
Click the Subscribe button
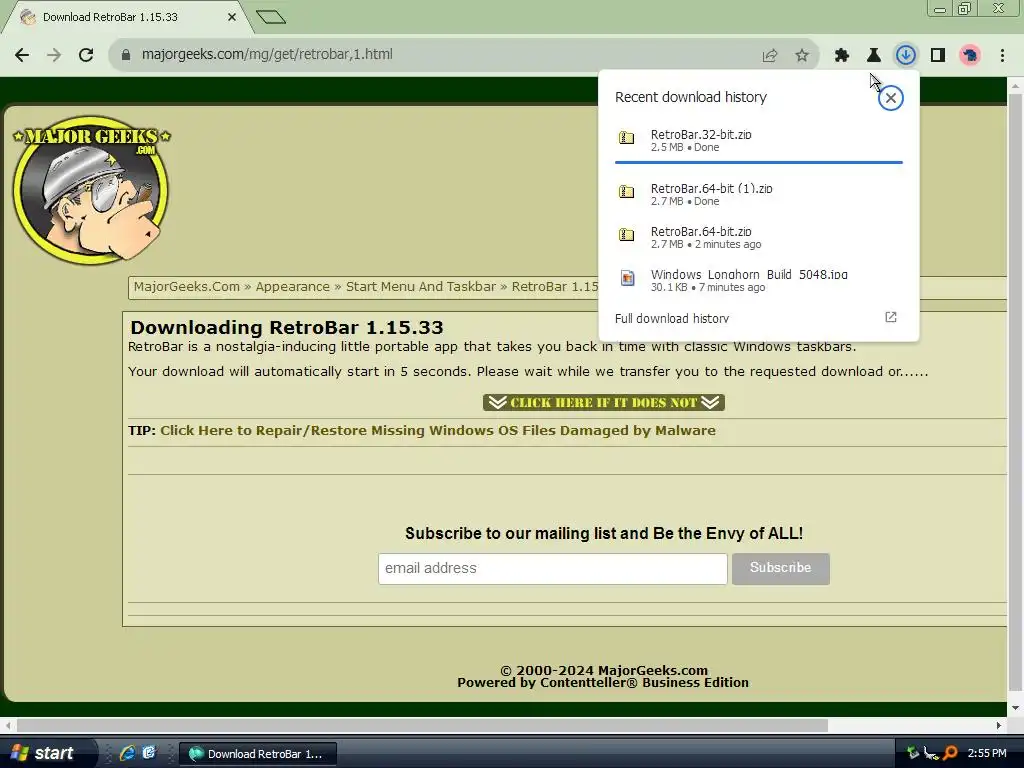tap(780, 569)
